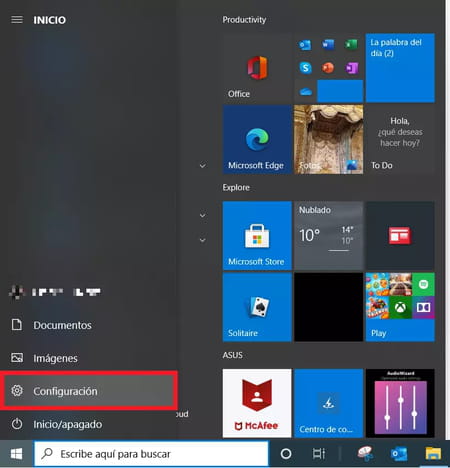
Task: Open the To Do tile
Action: pyautogui.click(x=400, y=139)
